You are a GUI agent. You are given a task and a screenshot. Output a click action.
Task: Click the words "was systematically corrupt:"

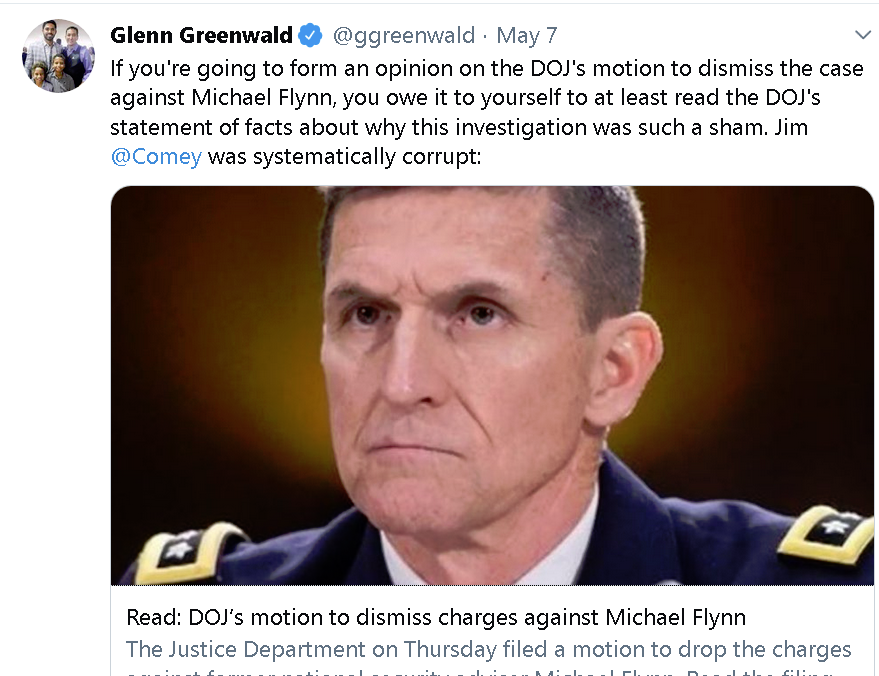344,156
